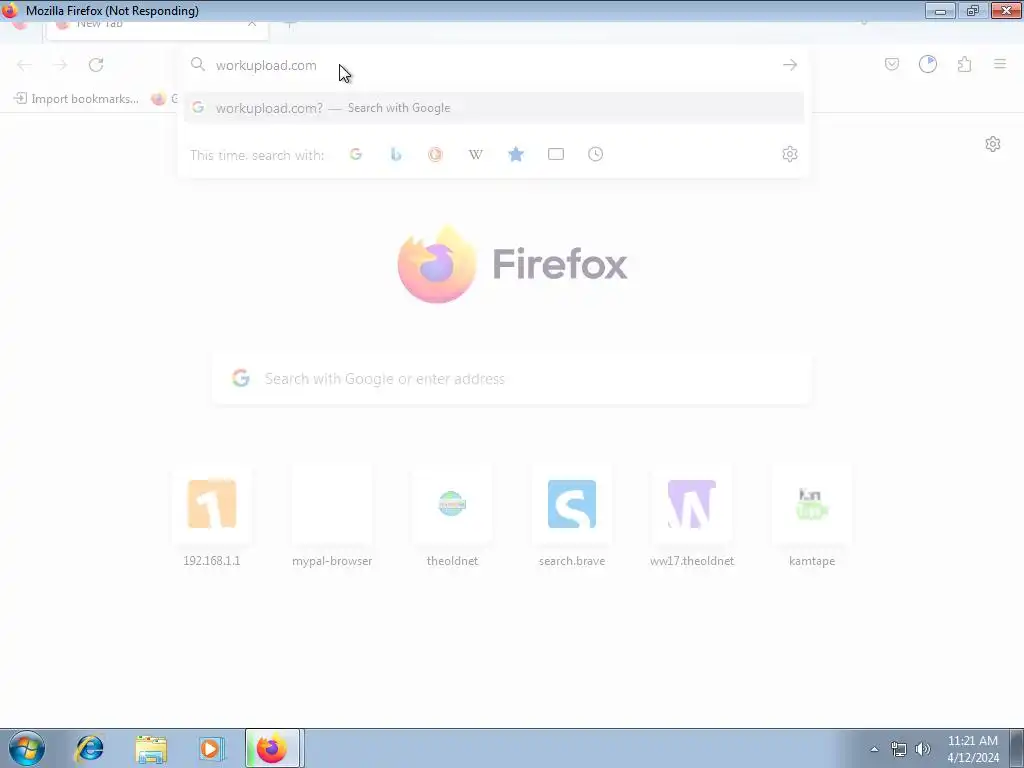The image size is (1024, 768).
Task: Show hidden system tray icons
Action: tap(874, 749)
